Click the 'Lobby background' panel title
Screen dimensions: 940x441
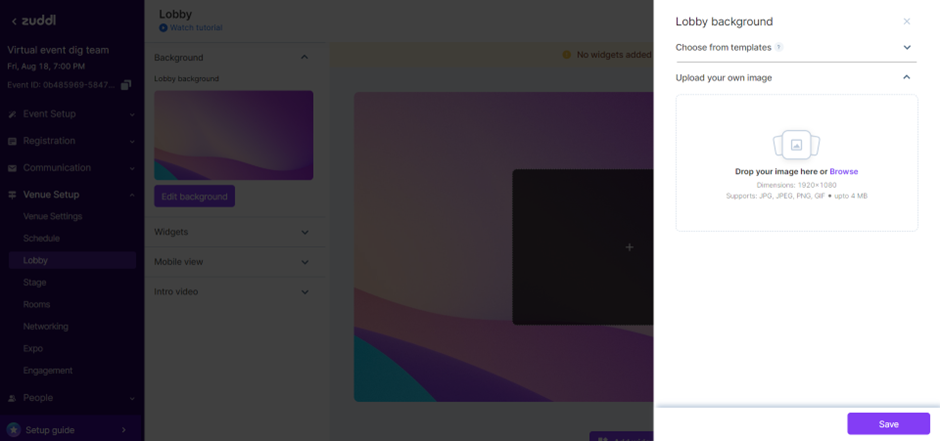(724, 22)
